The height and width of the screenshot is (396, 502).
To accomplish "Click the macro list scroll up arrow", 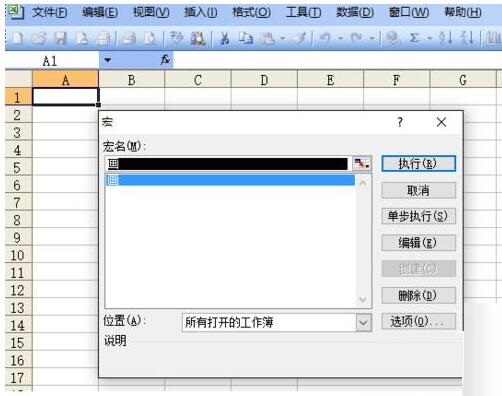I will coord(363,183).
